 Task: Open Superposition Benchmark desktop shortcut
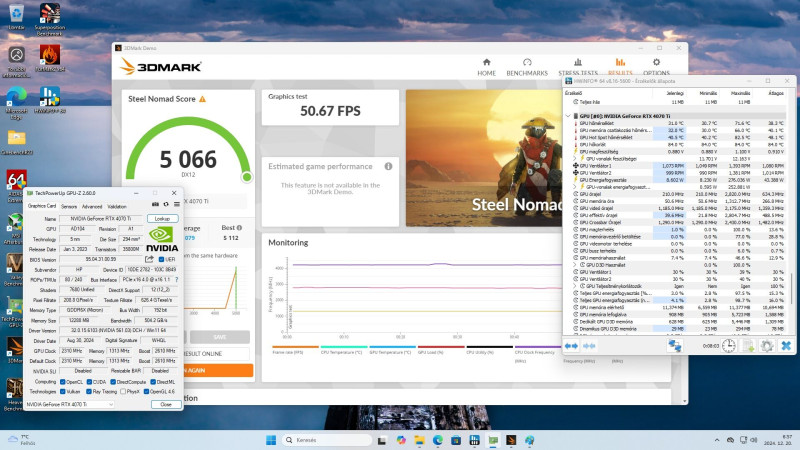pyautogui.click(x=49, y=19)
